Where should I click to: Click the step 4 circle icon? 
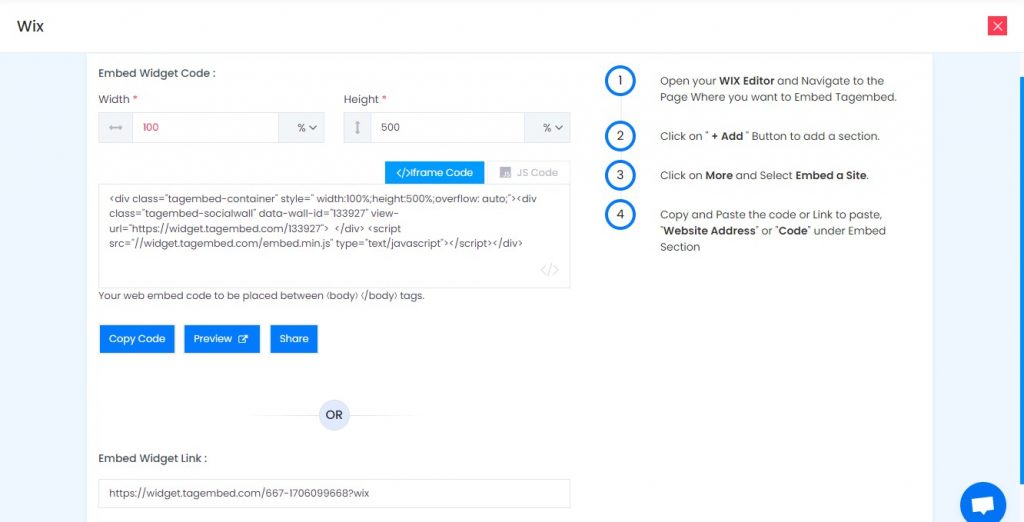[x=620, y=214]
